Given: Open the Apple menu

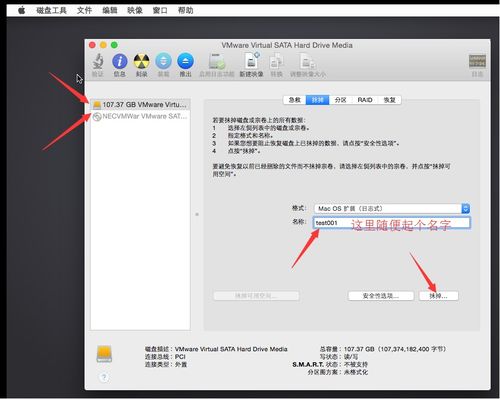Looking at the screenshot, I should [x=22, y=10].
